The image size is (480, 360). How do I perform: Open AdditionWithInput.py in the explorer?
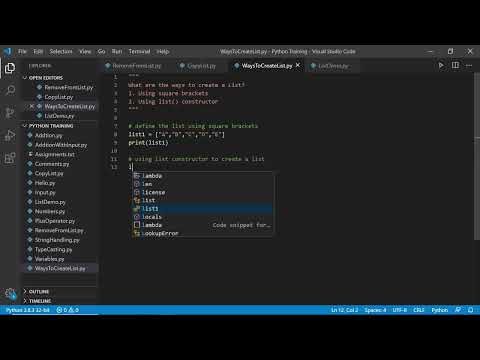coord(60,145)
